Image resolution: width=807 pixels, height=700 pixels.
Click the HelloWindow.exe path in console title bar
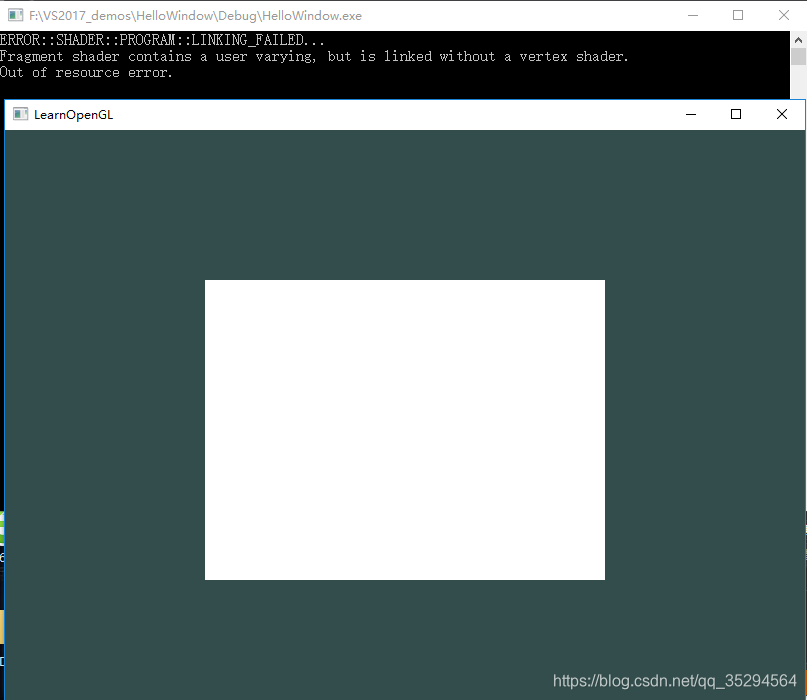click(195, 15)
